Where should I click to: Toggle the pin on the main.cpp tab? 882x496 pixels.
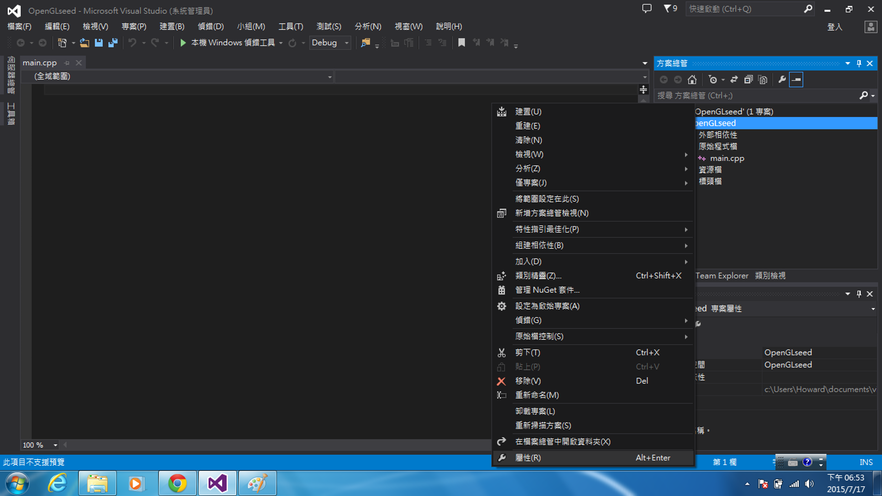coord(67,63)
